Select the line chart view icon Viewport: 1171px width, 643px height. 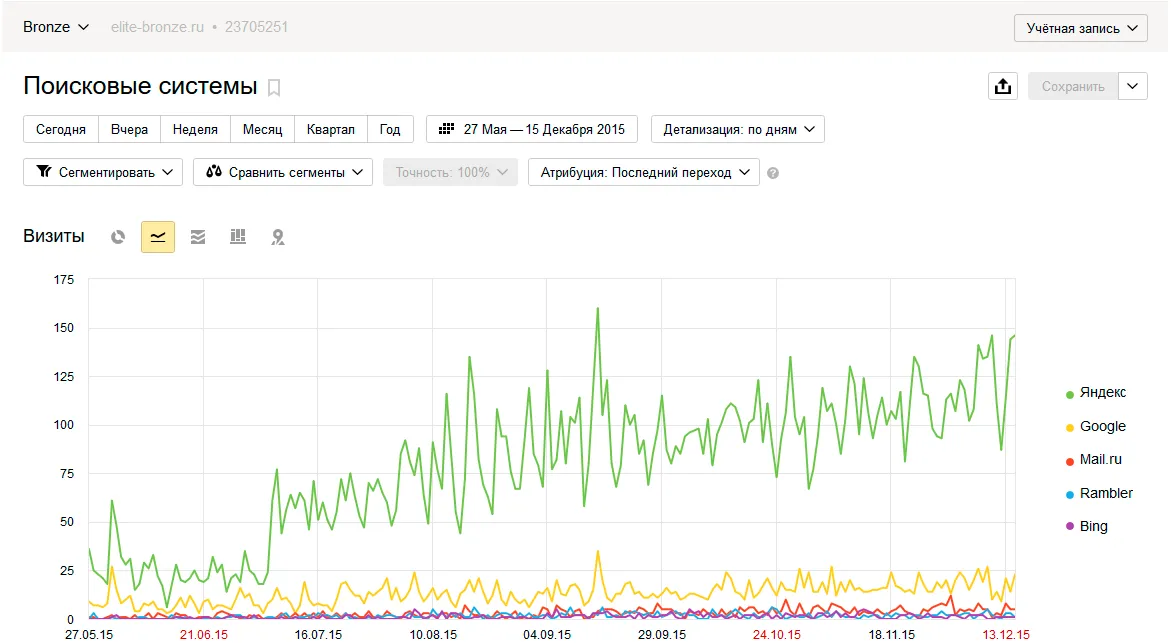pos(158,237)
